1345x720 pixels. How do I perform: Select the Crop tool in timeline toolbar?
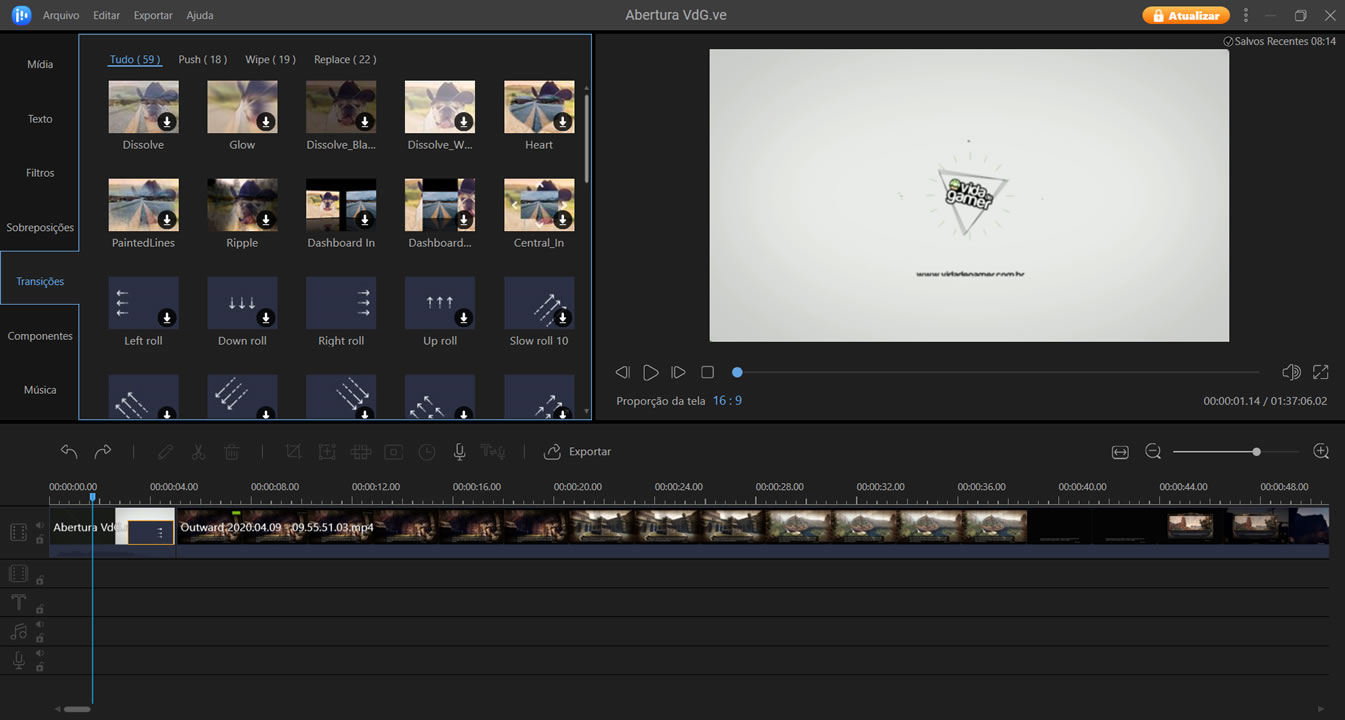pyautogui.click(x=293, y=452)
